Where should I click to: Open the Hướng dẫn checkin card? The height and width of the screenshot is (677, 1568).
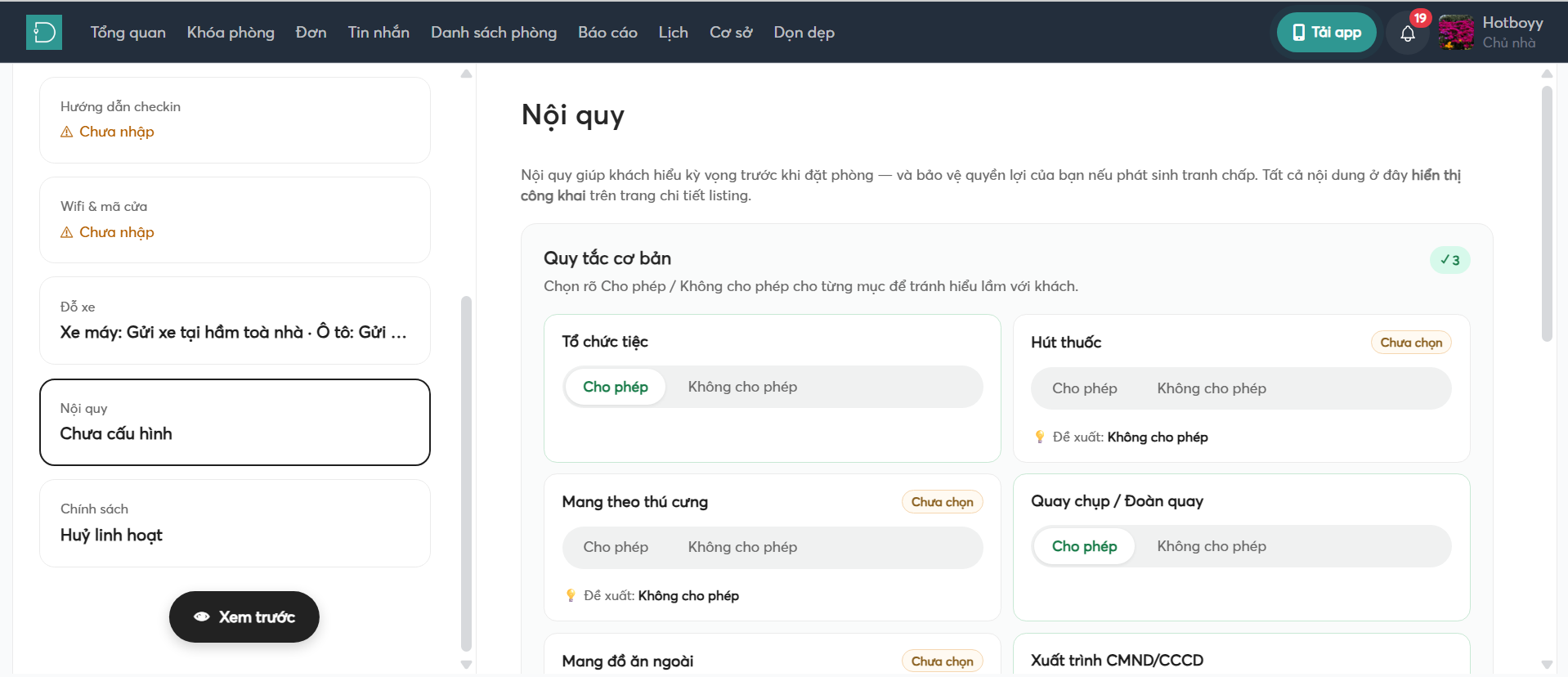(x=235, y=120)
